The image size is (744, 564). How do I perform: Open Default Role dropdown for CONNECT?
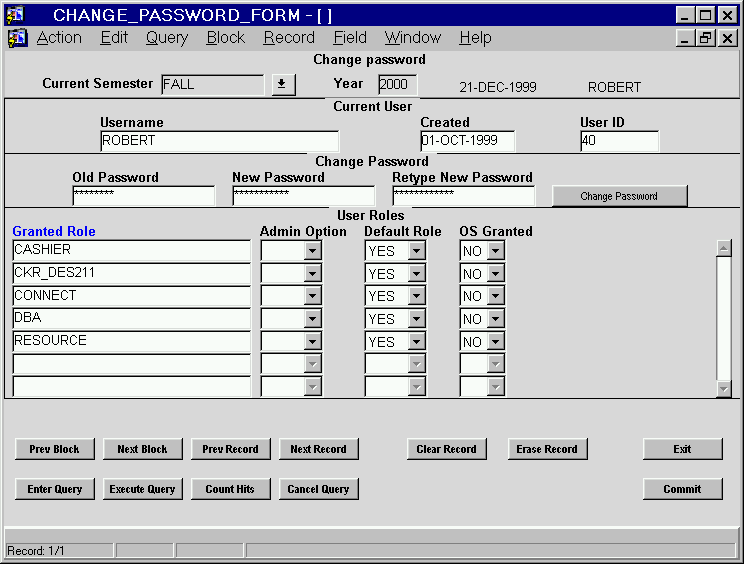417,296
